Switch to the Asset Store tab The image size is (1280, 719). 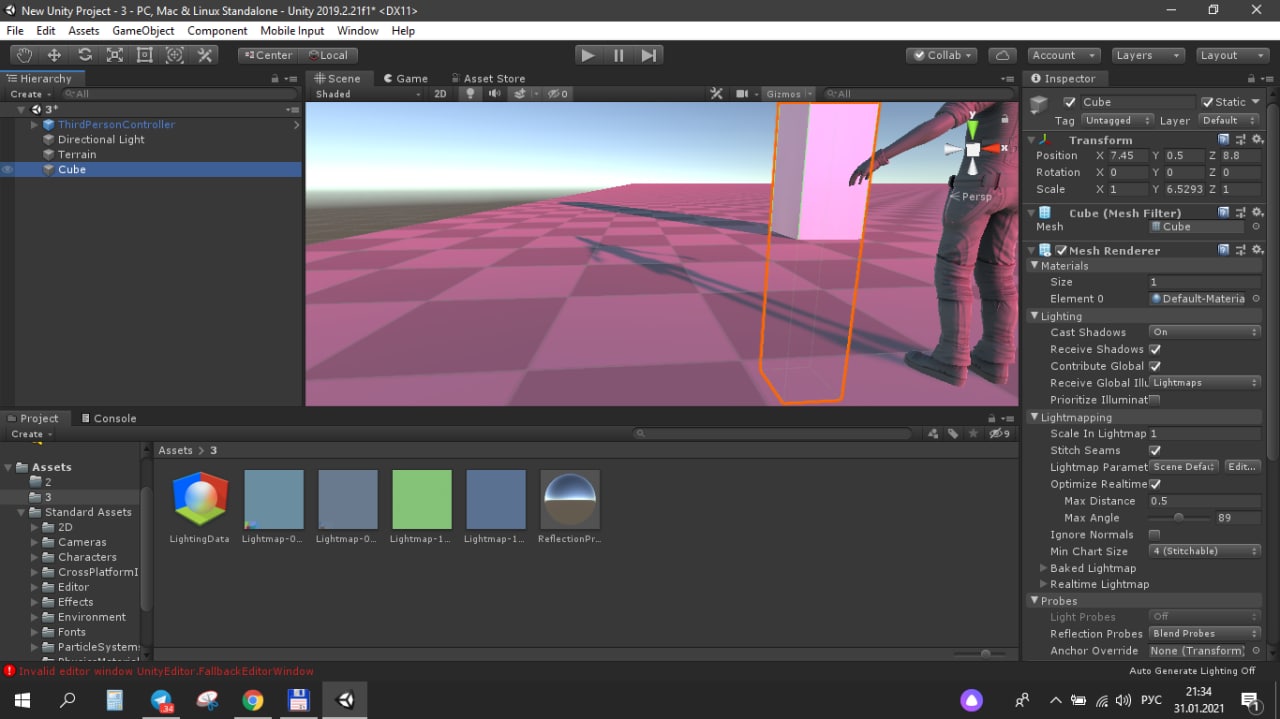(x=493, y=78)
